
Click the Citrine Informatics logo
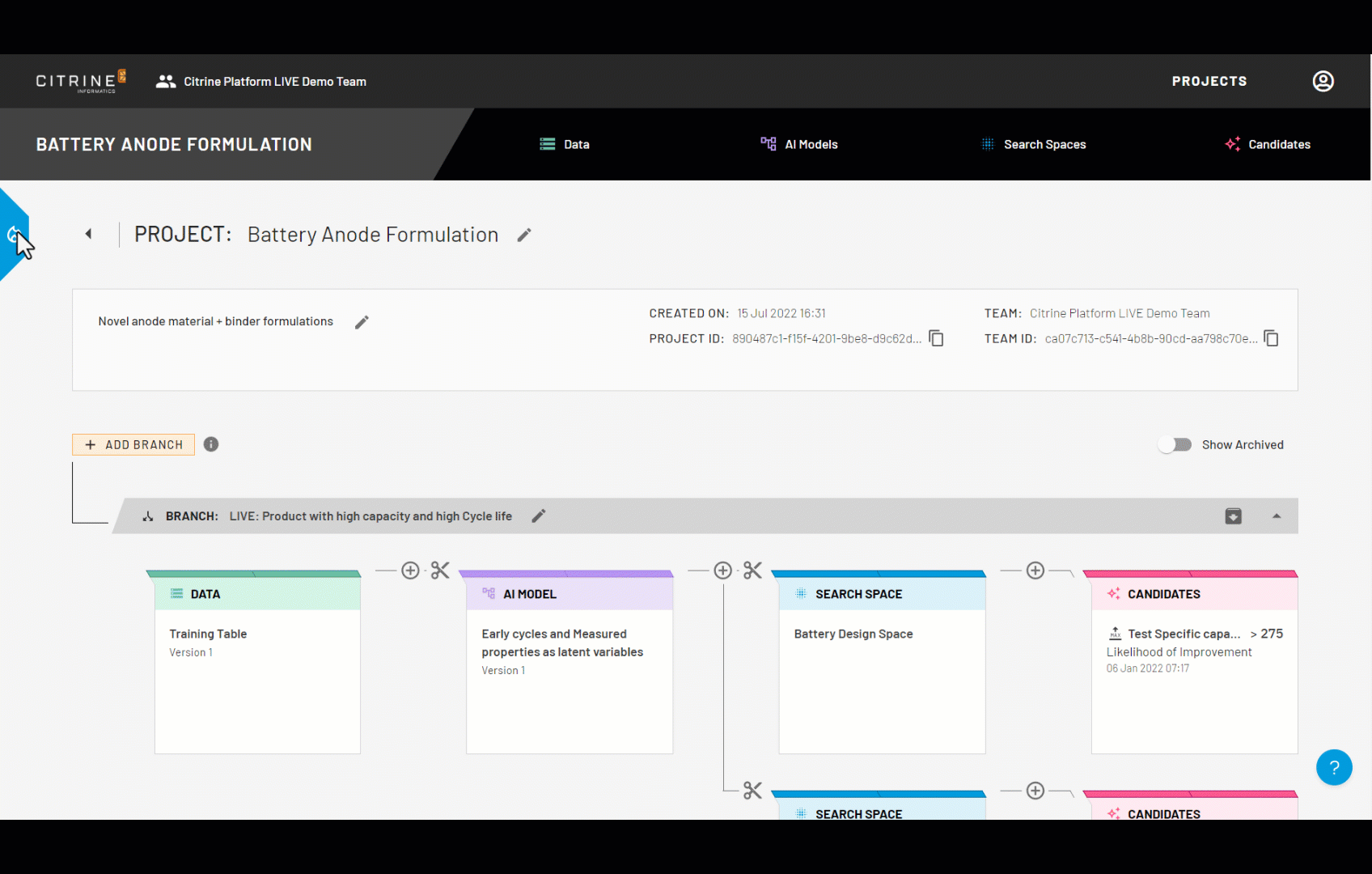(81, 81)
